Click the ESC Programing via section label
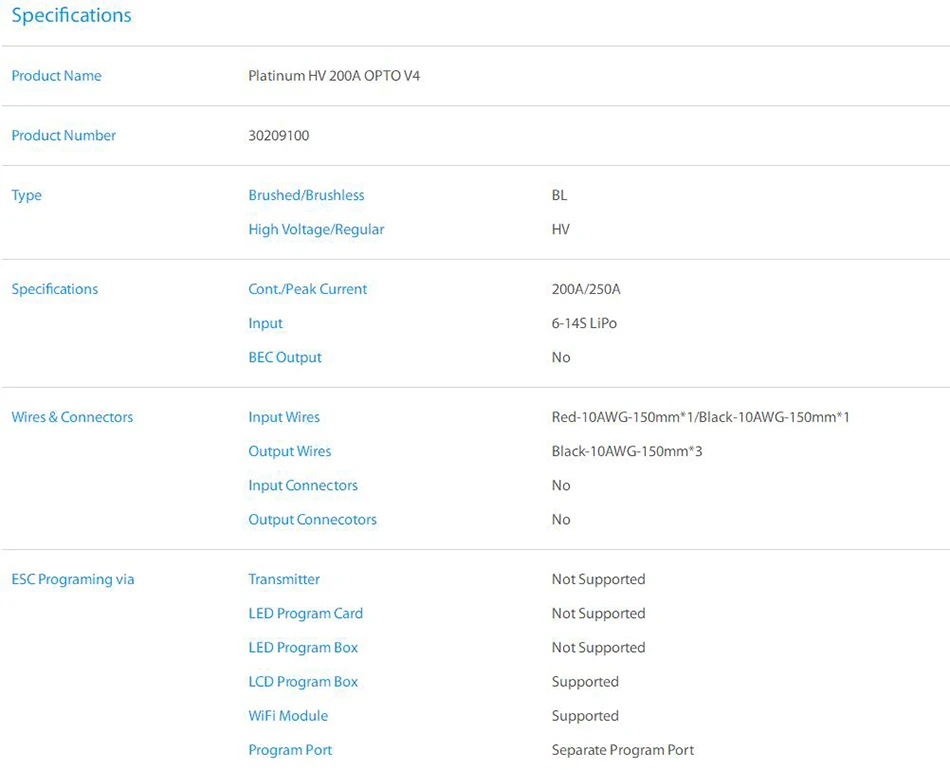The image size is (950, 770). (x=73, y=580)
